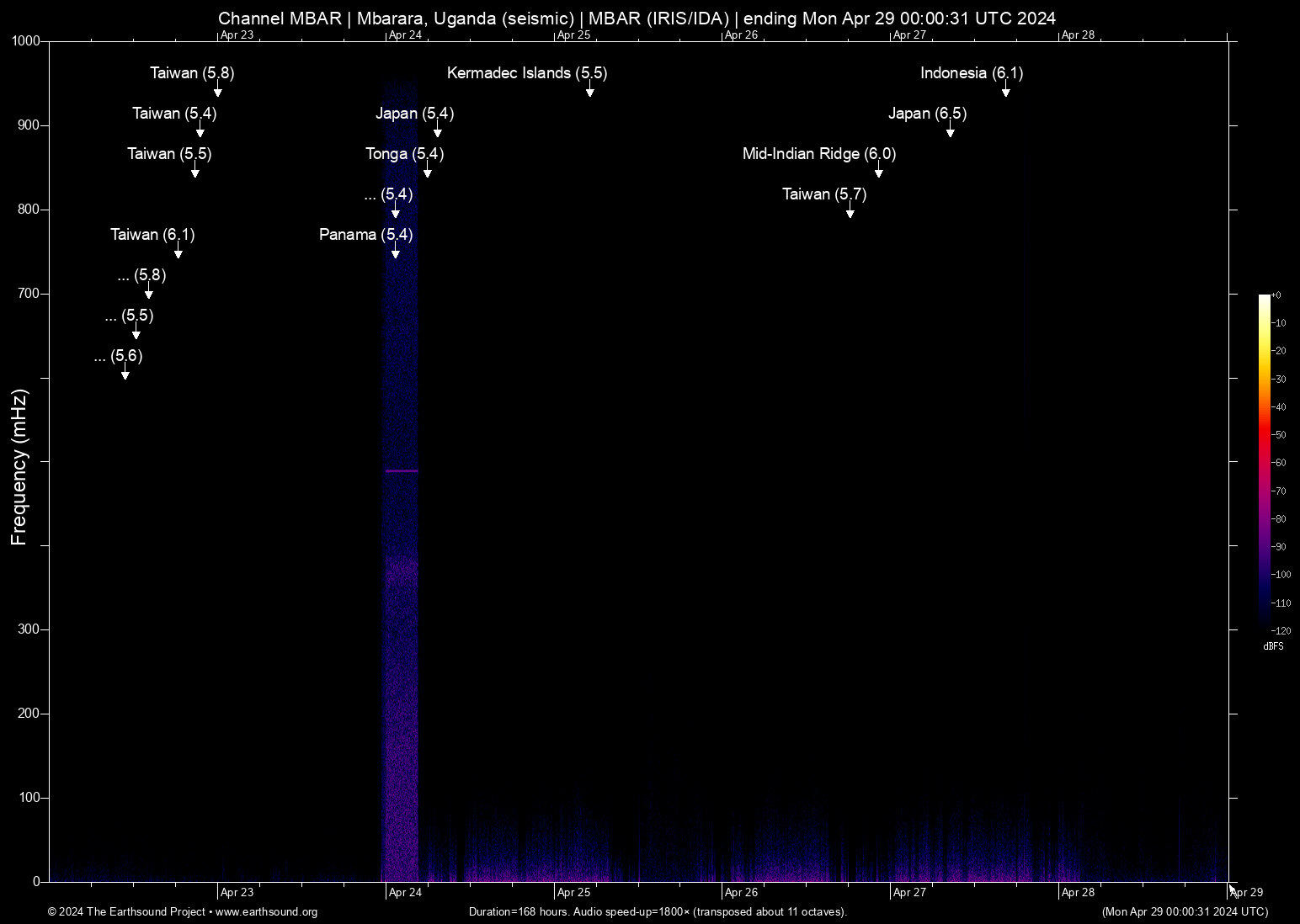Select the arrow beneath Tonga (5.4)
The image size is (1300, 924).
427,172
